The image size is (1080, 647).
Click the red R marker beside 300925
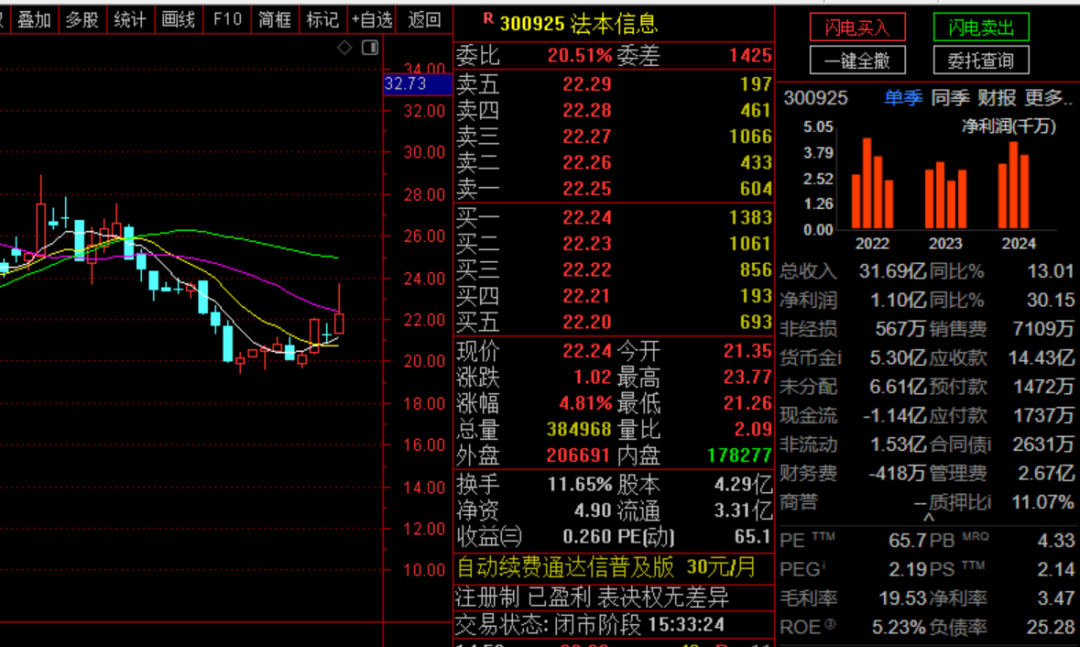[x=488, y=19]
